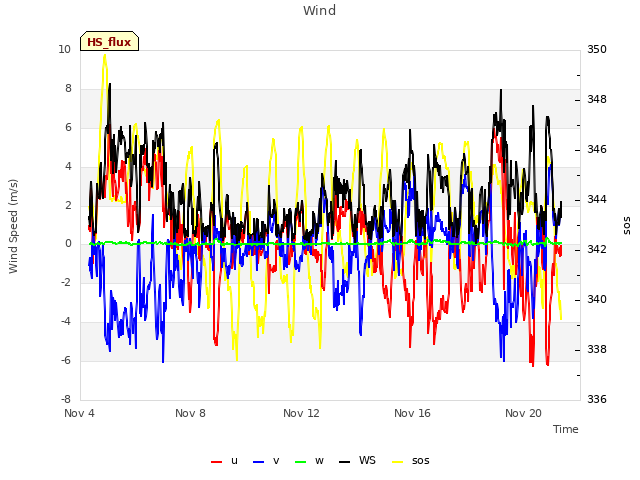
Task: Toggle the yellow sos legend entry
Action: point(411,461)
